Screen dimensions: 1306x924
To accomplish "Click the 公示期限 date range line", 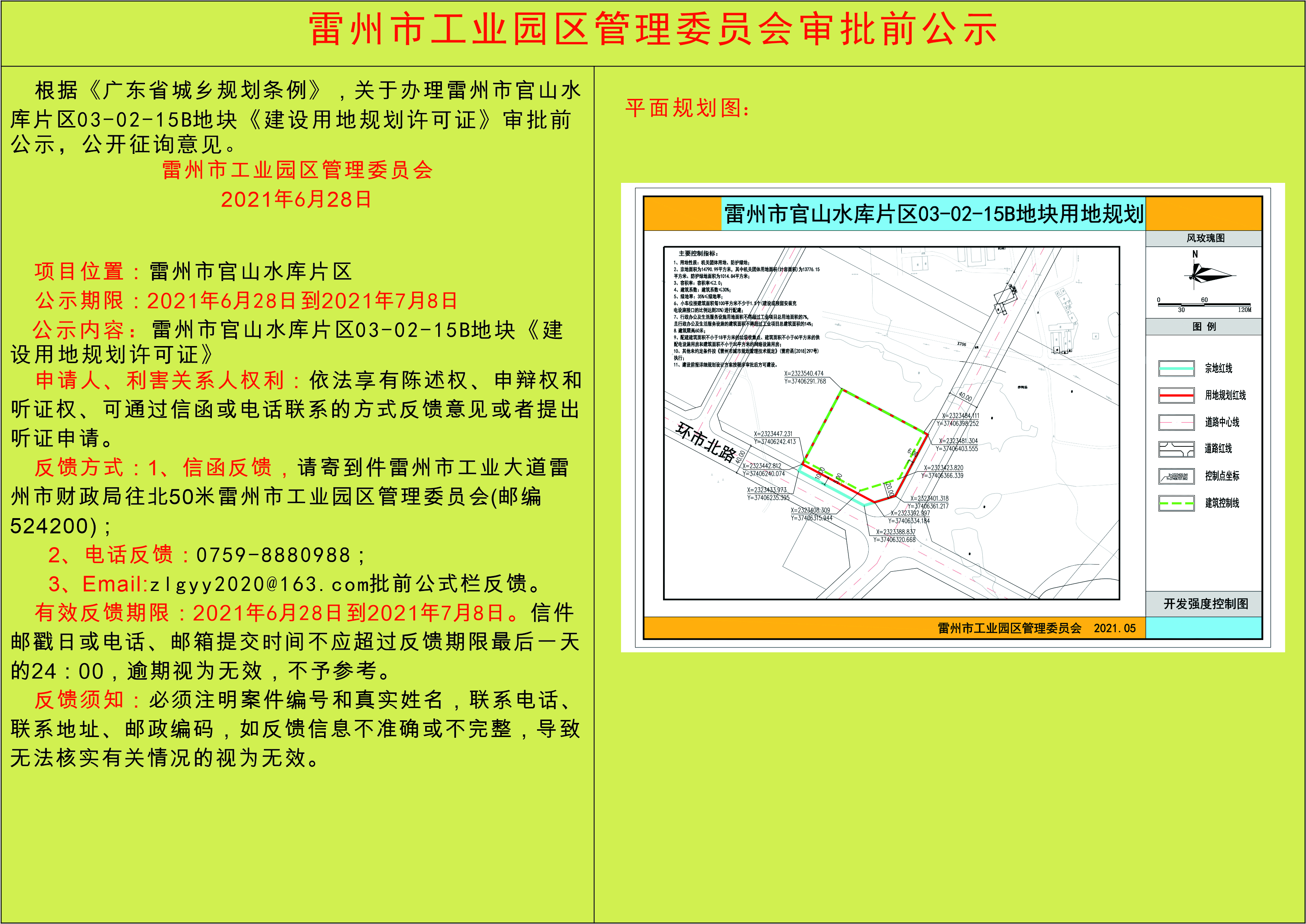I will [246, 300].
